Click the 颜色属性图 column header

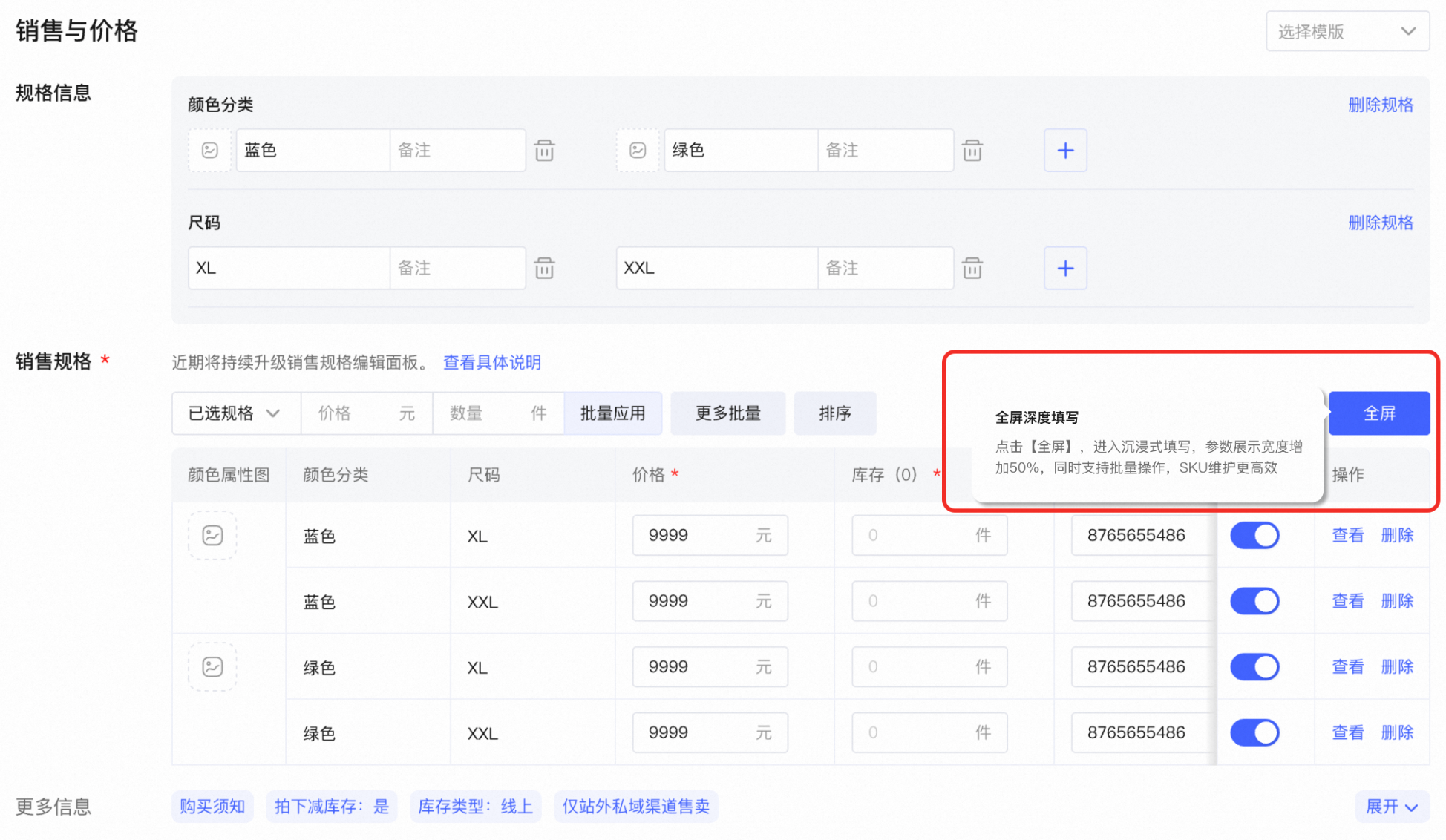(229, 475)
